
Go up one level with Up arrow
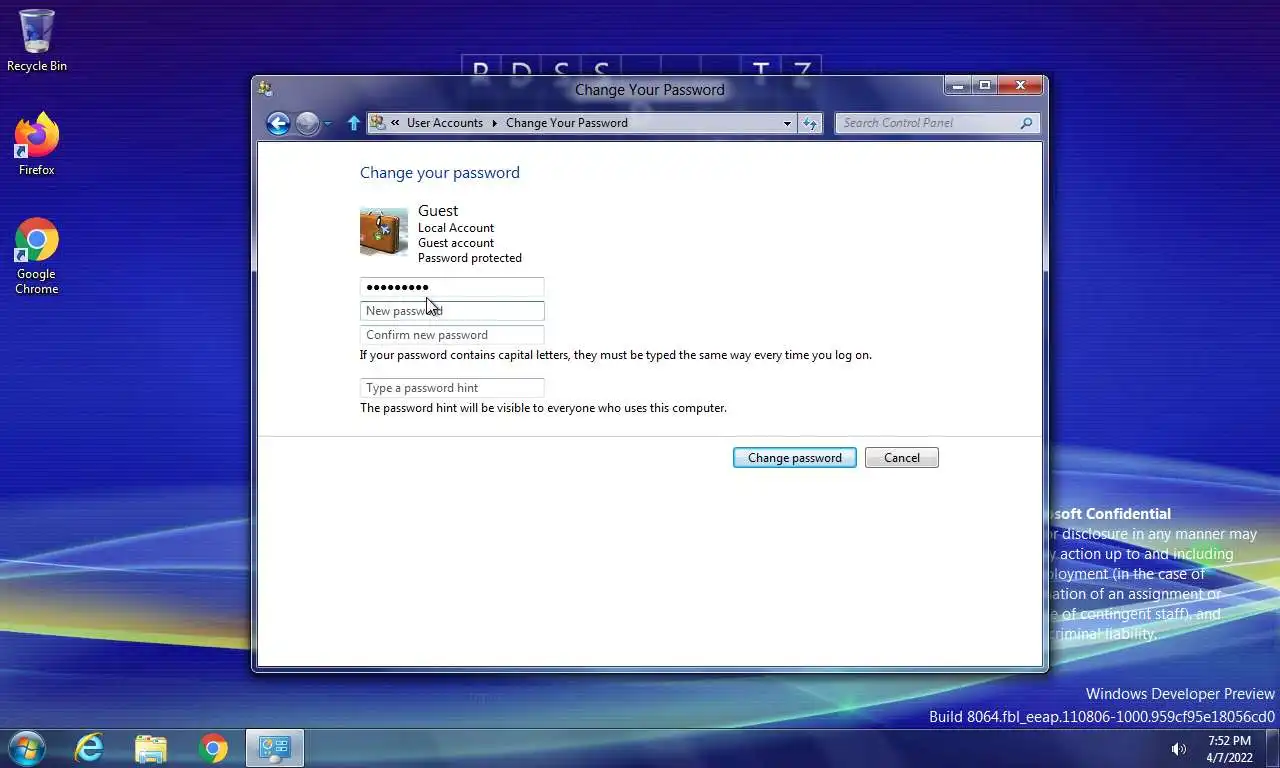[x=353, y=123]
